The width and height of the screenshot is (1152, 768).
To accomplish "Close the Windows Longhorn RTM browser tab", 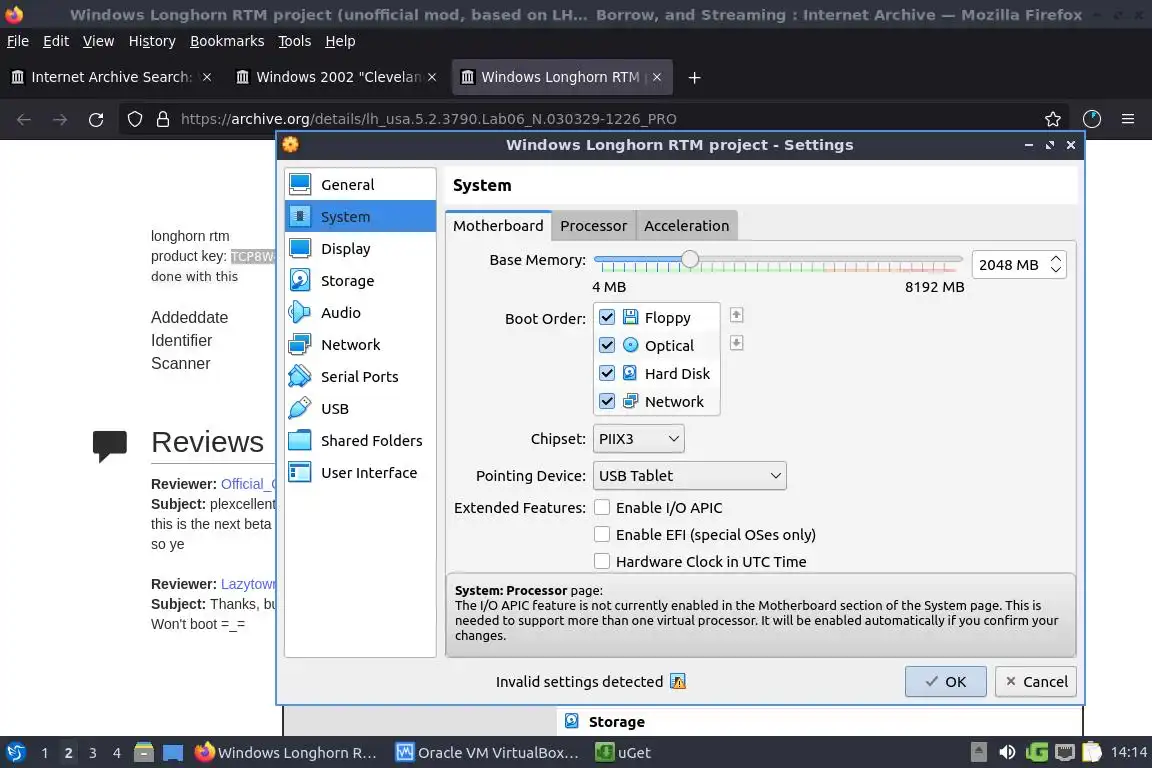I will click(x=657, y=77).
